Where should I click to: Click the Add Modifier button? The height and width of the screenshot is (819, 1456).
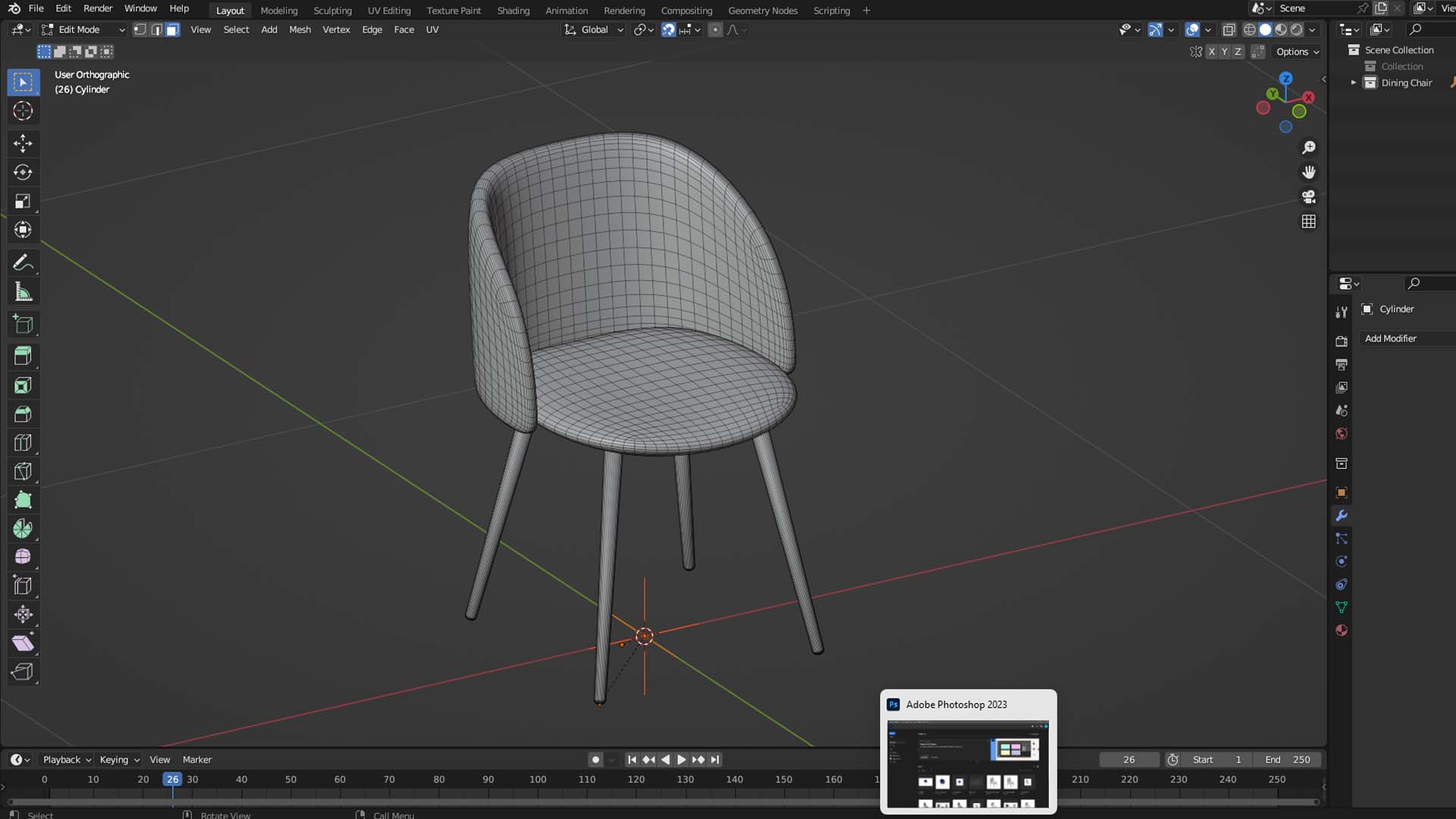click(1391, 339)
